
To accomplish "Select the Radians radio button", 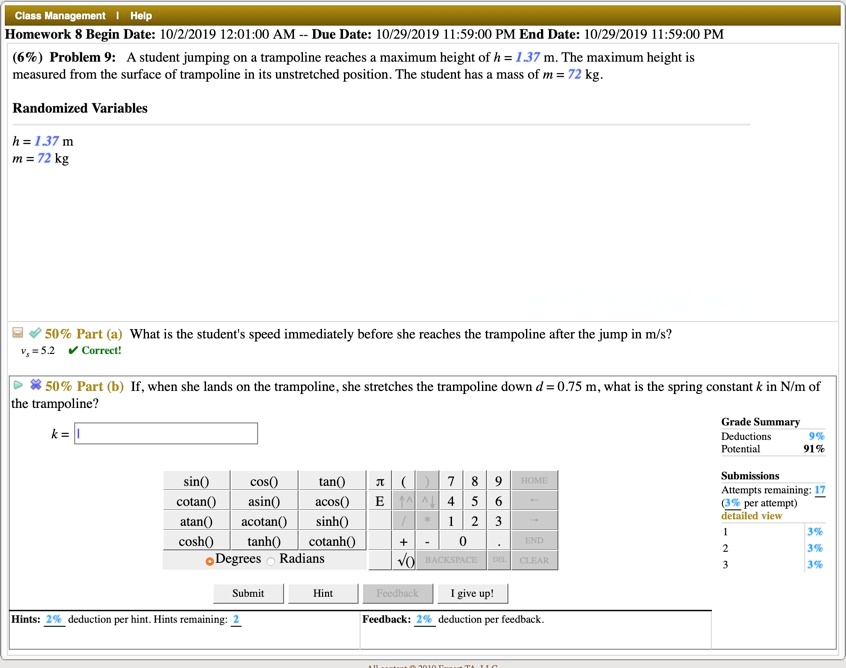I will 271,561.
